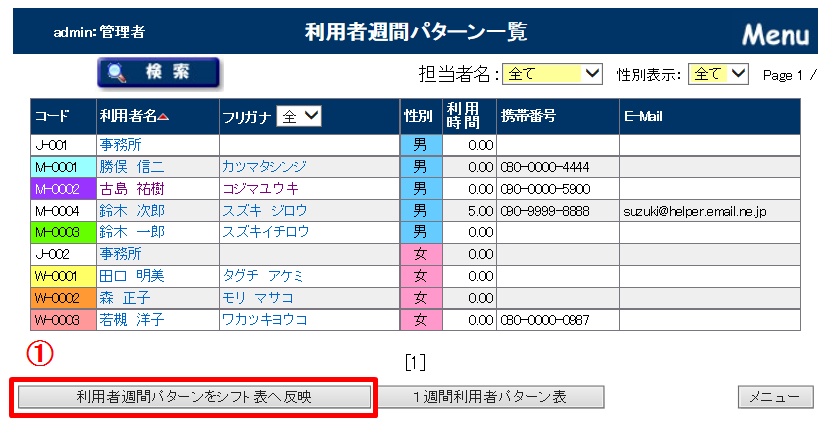
Task: Sort by 利用者名 red triangle header
Action: (134, 117)
